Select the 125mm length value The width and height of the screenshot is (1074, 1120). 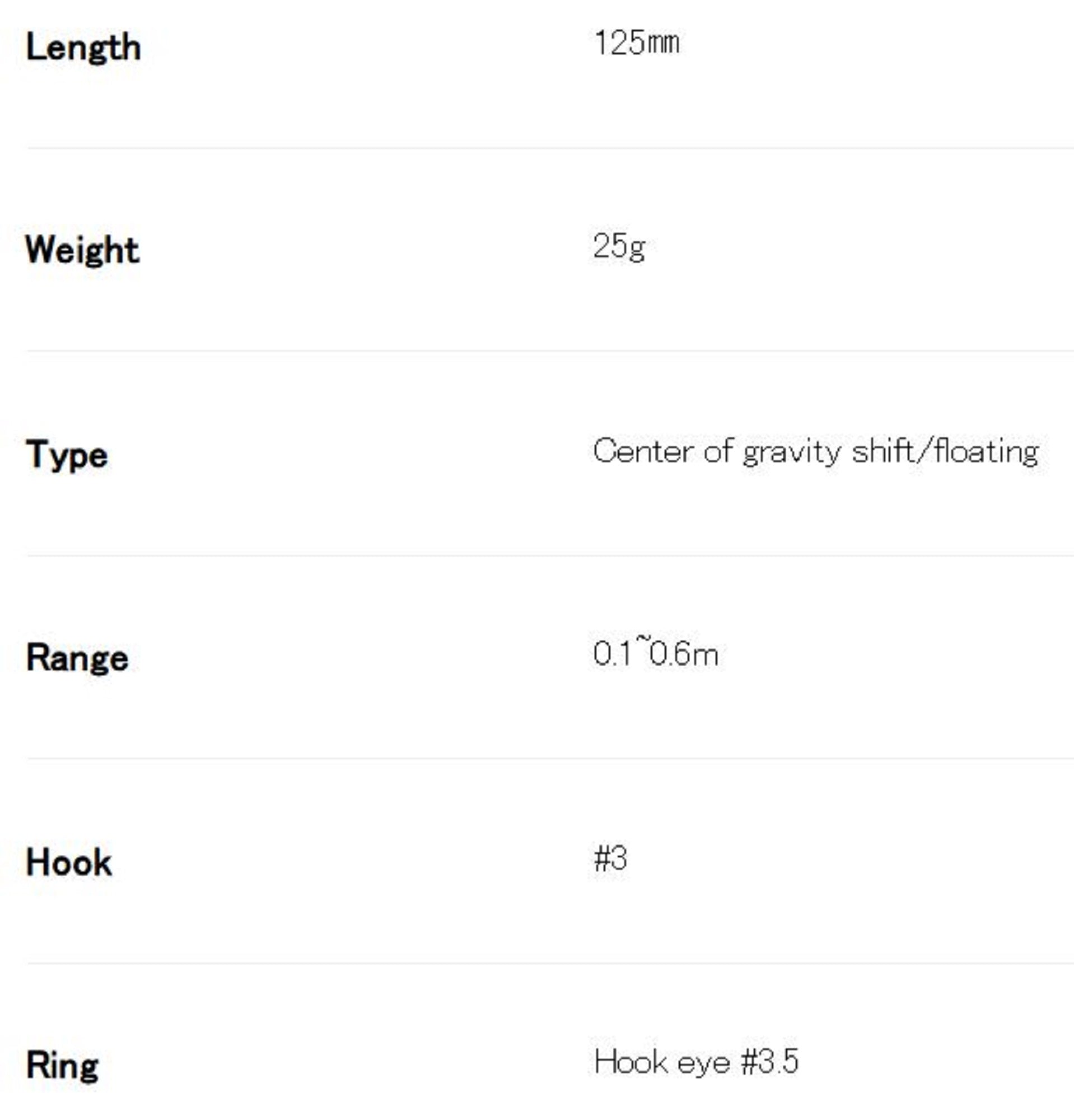[637, 44]
